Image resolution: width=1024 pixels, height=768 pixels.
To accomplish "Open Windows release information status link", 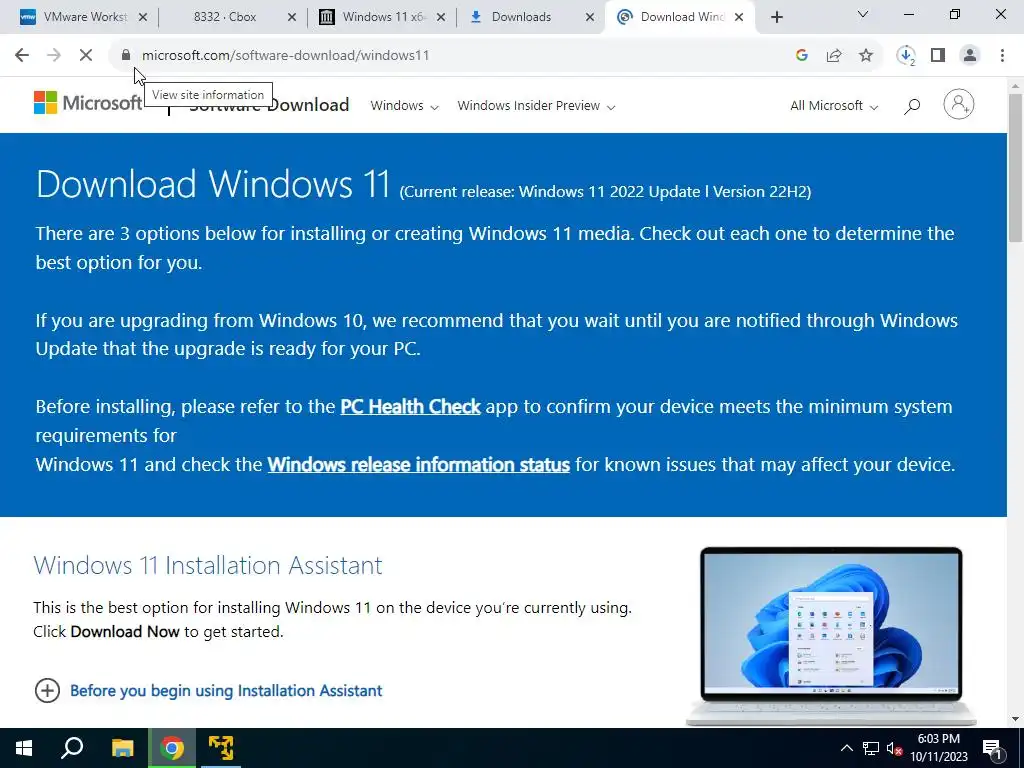I will pyautogui.click(x=419, y=464).
